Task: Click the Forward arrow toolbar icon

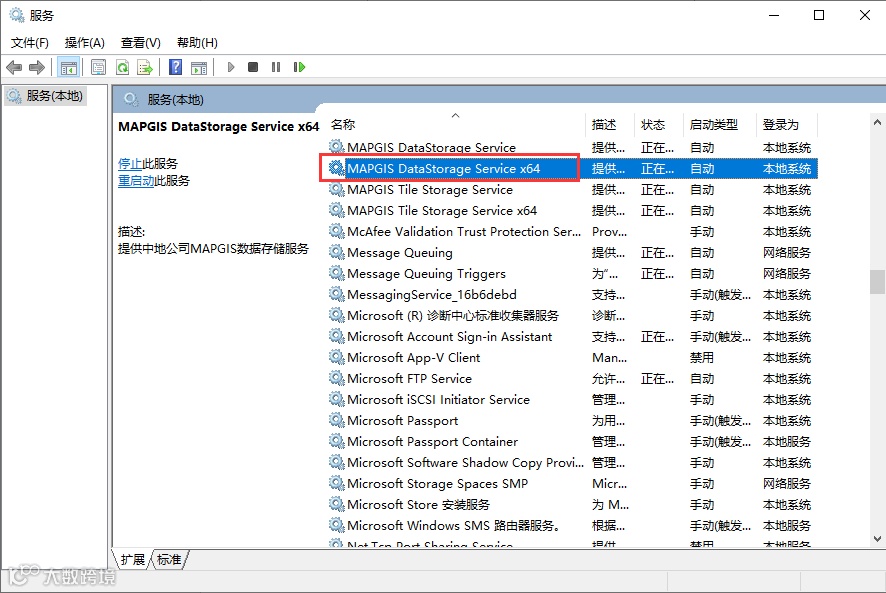Action: click(x=37, y=67)
